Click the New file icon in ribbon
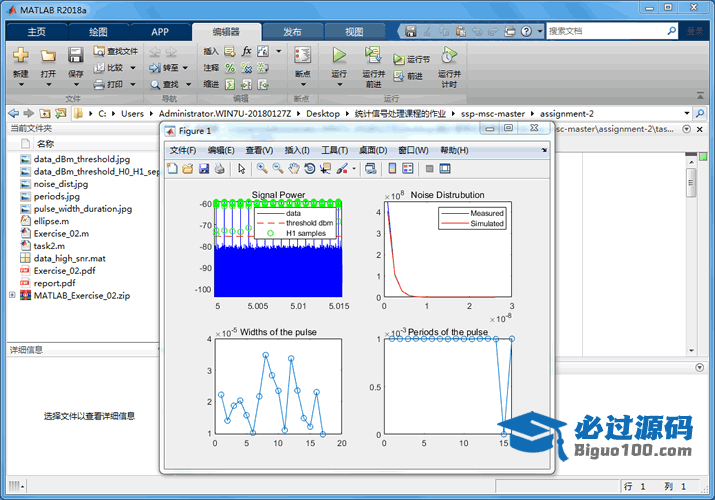Image resolution: width=715 pixels, height=500 pixels. [21, 56]
